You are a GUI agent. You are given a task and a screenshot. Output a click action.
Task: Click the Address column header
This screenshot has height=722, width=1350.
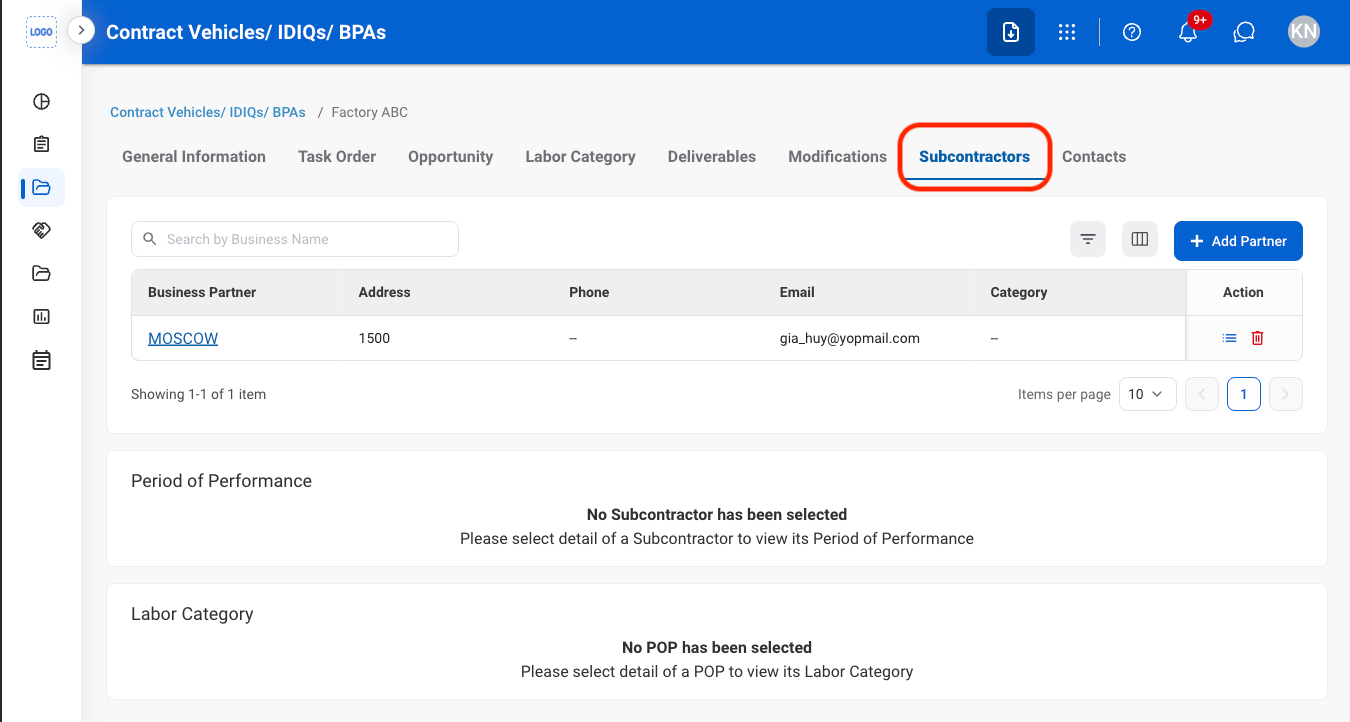(385, 292)
